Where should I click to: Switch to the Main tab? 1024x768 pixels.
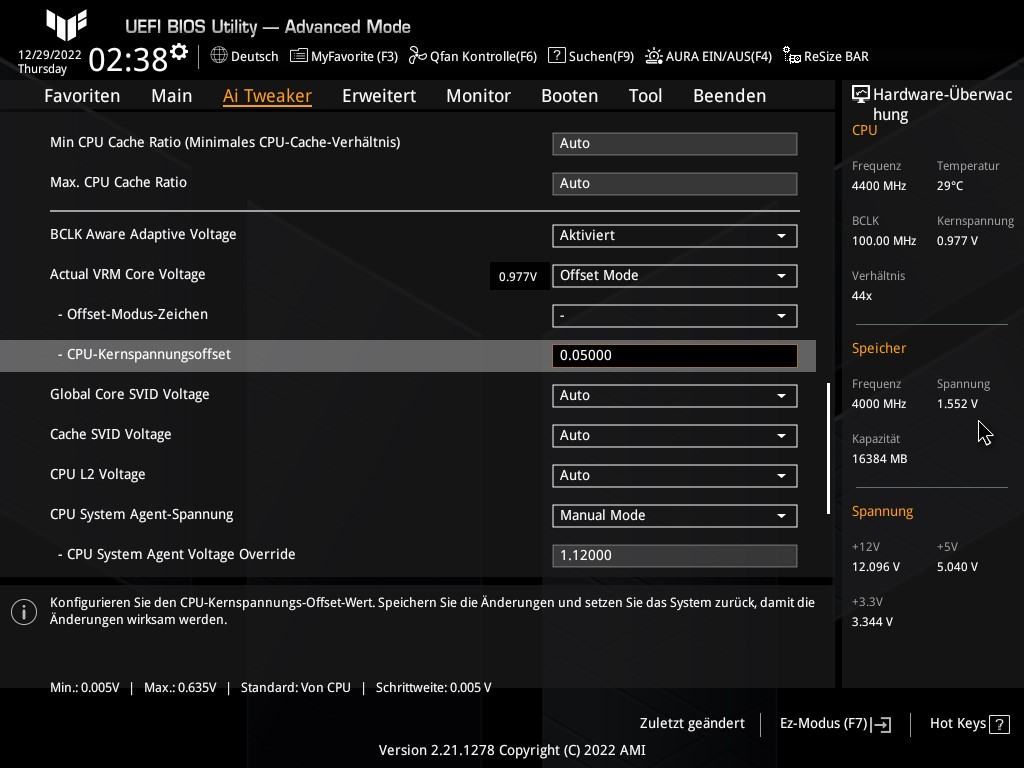[172, 96]
